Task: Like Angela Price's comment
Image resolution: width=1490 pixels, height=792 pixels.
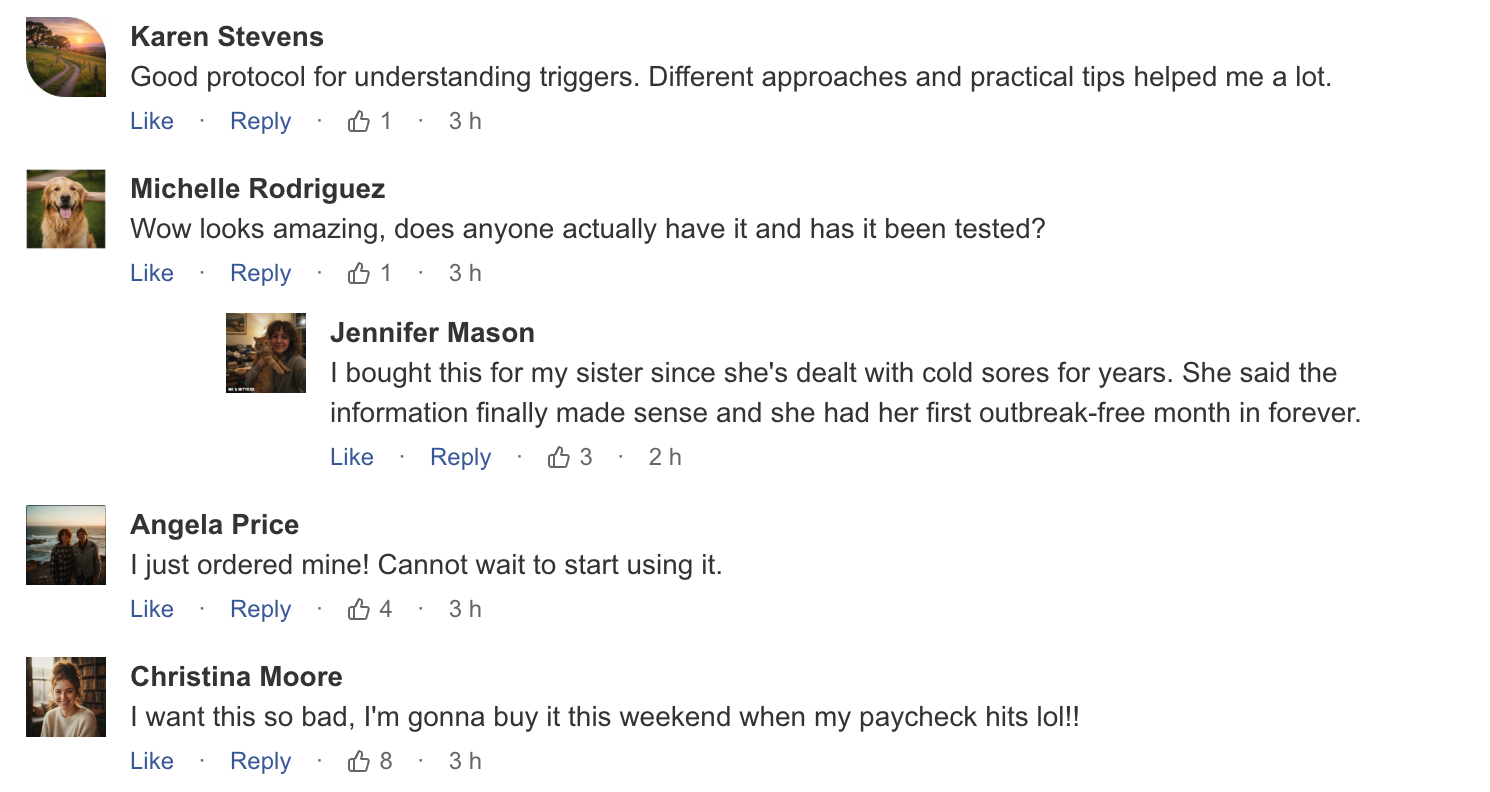Action: (152, 610)
